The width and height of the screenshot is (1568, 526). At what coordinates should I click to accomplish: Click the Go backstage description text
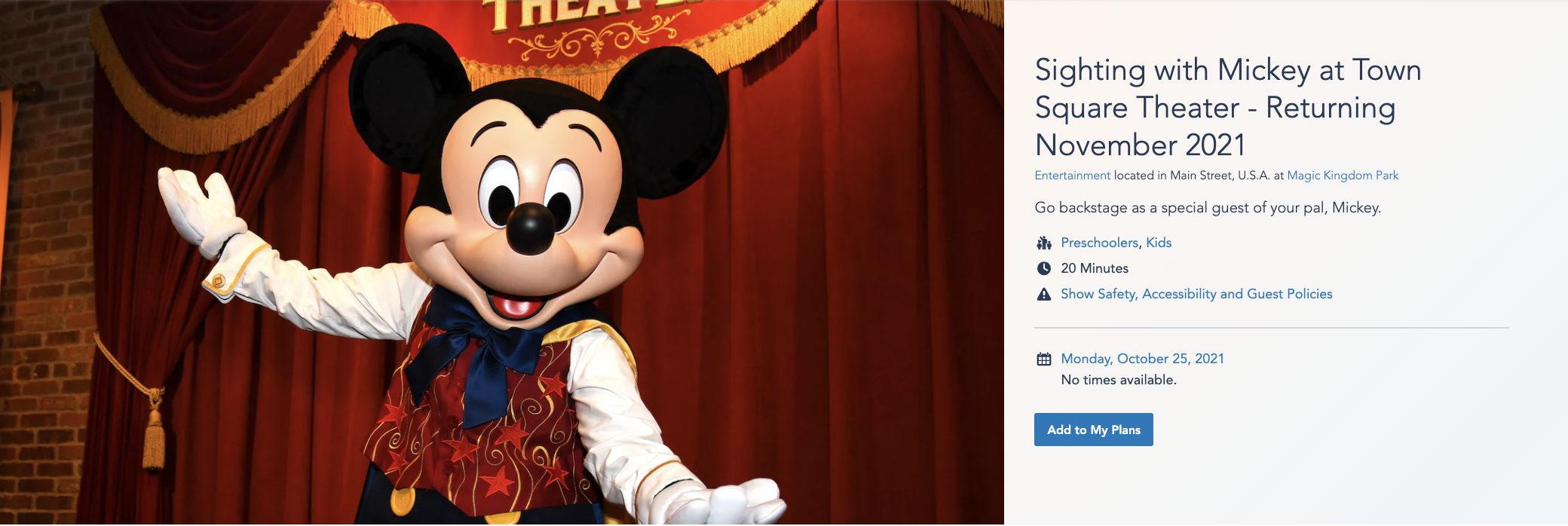(x=1208, y=208)
